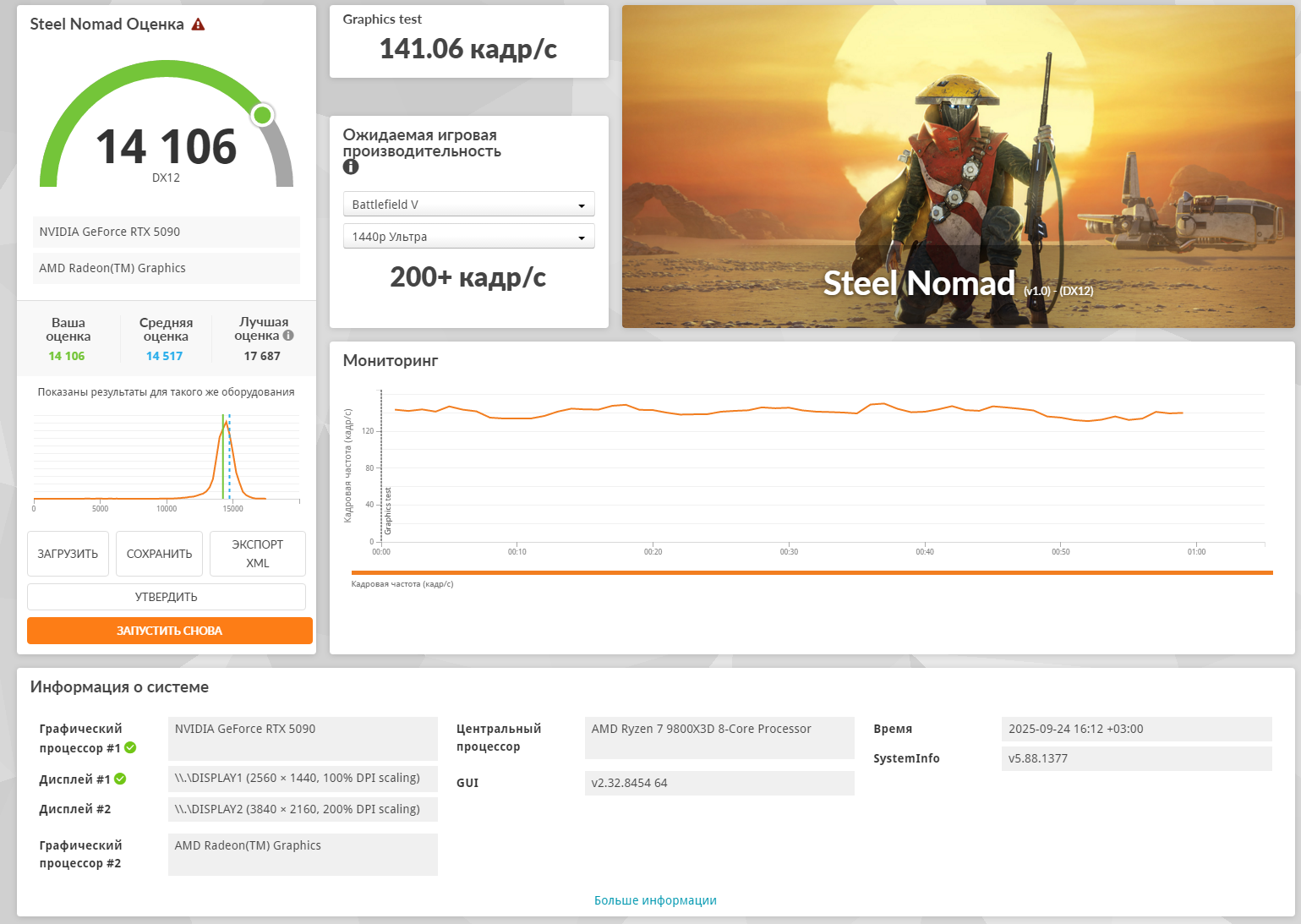Click the timestamp 2025-09-24 16:12 +03:00

click(x=1137, y=729)
